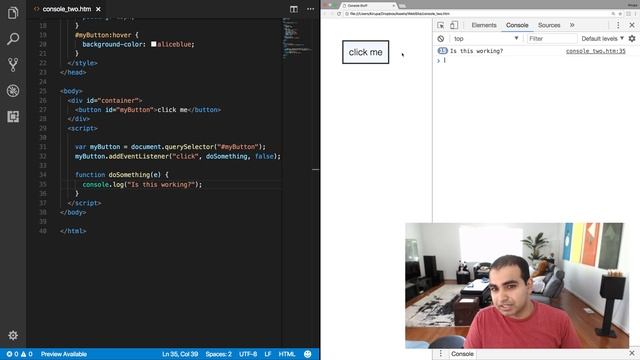640x360 pixels.
Task: Open the editor More Actions menu
Action: click(x=311, y=9)
